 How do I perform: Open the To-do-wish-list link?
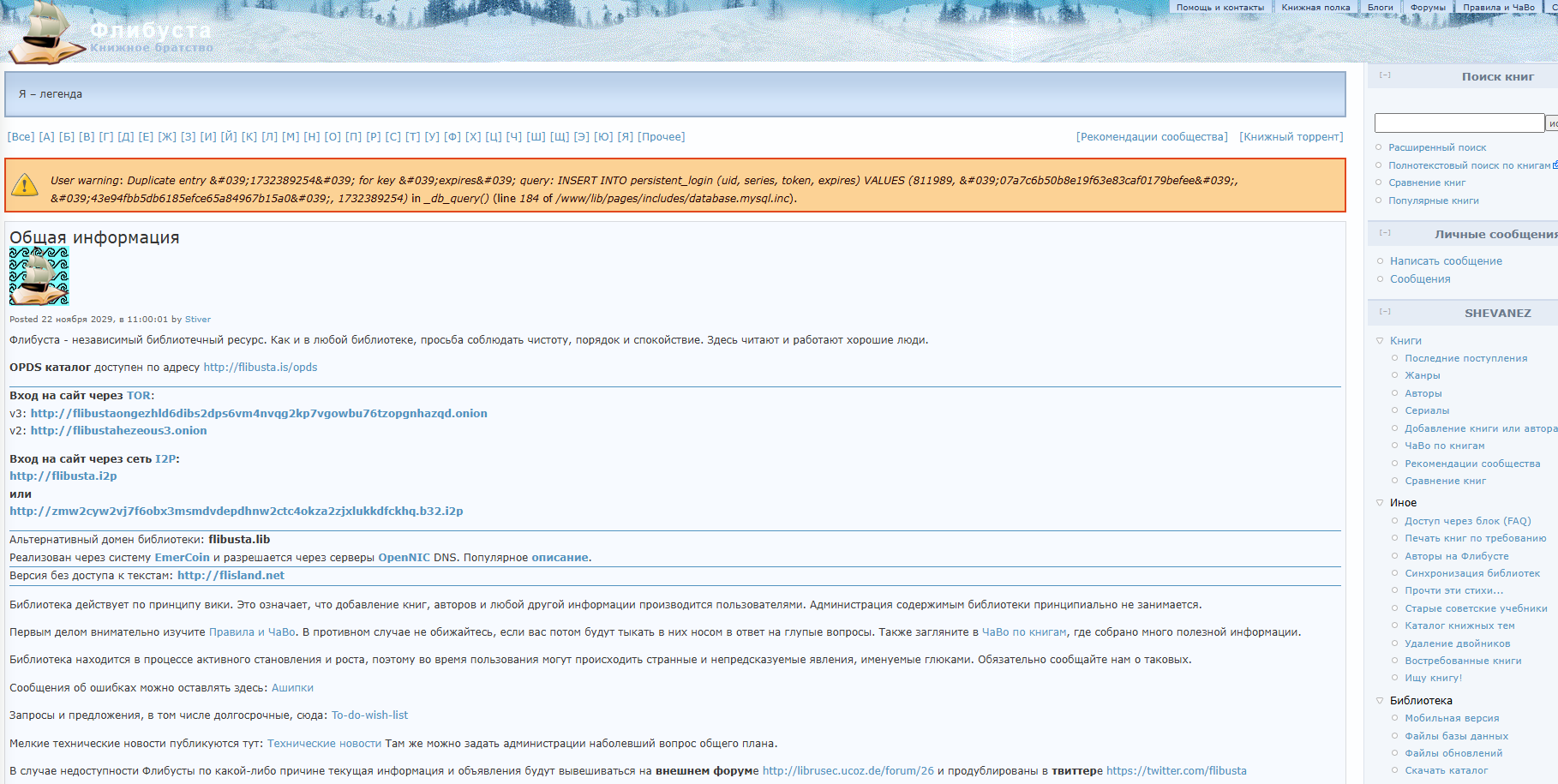pos(369,715)
